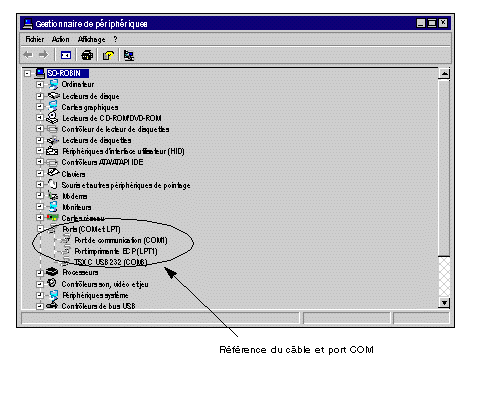478x396 pixels.
Task: Click the scan hardware changes icon
Action: coord(129,55)
